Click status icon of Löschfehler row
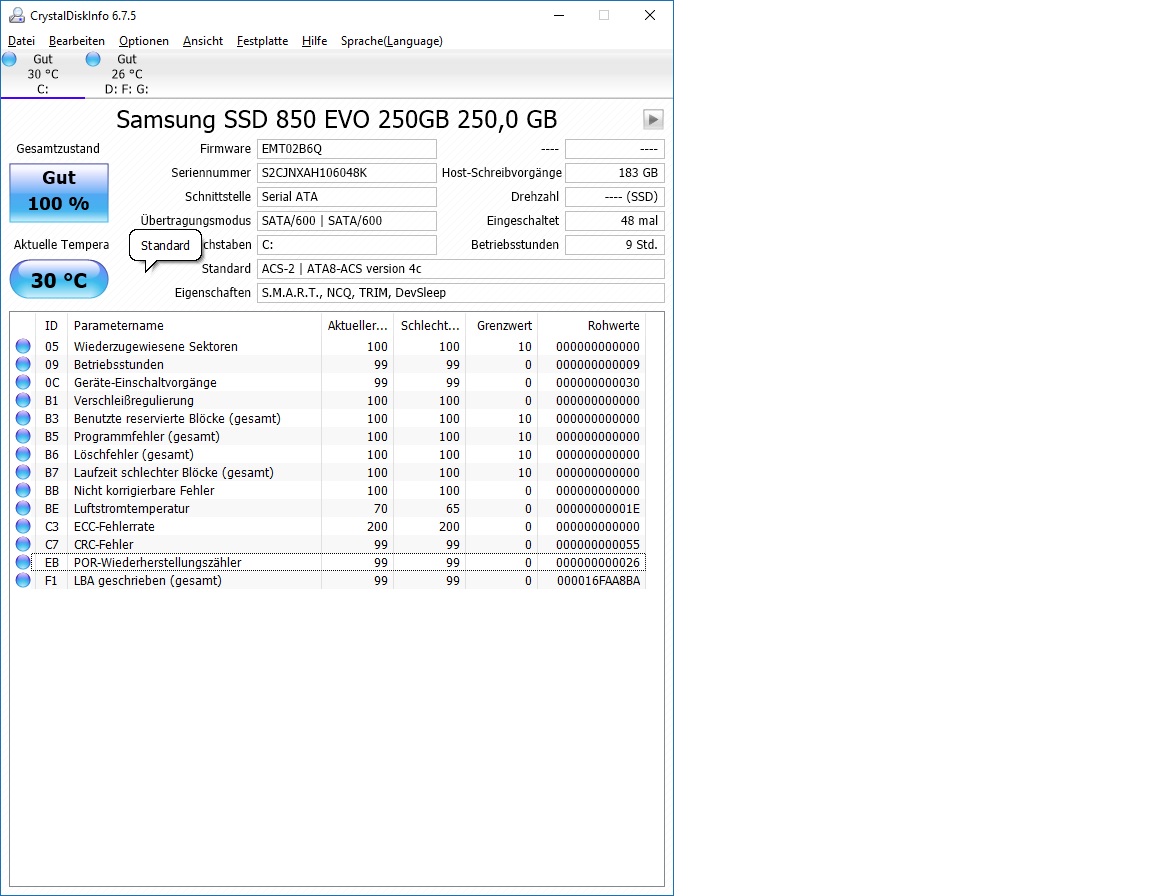Viewport: 1152px width, 896px height. (x=24, y=454)
